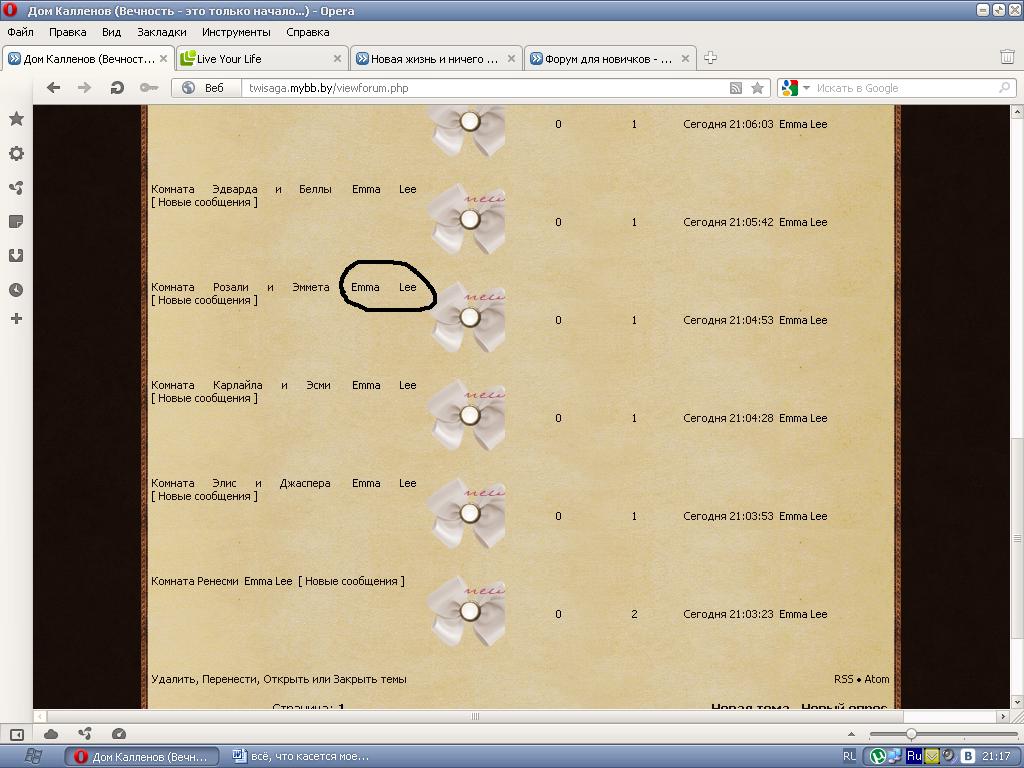The width and height of the screenshot is (1024, 768).
Task: Open the Правка menu
Action: point(67,32)
